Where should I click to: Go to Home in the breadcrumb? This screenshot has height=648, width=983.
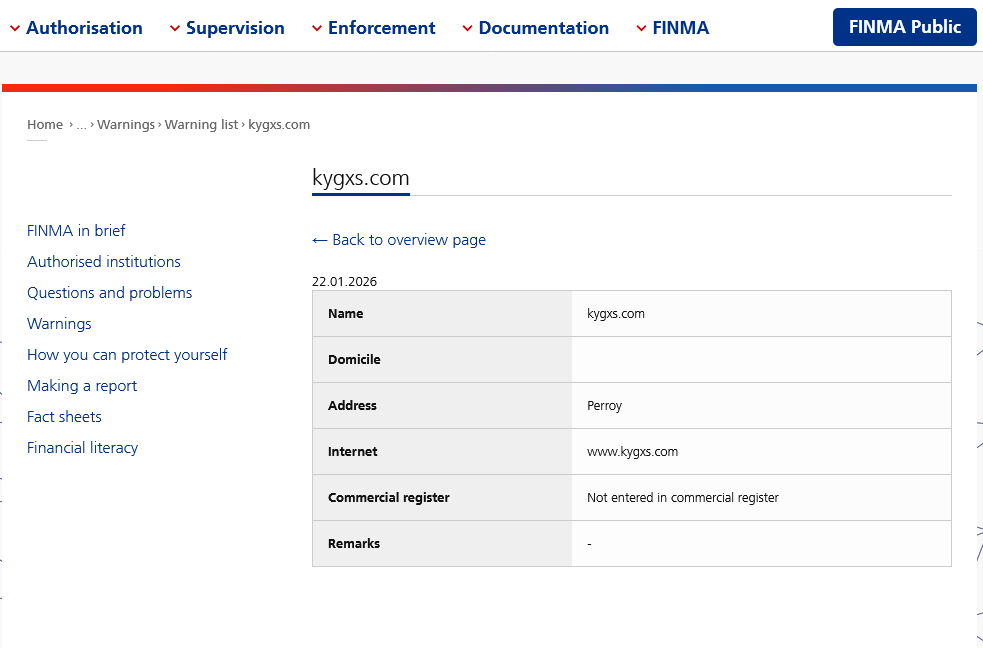(45, 125)
